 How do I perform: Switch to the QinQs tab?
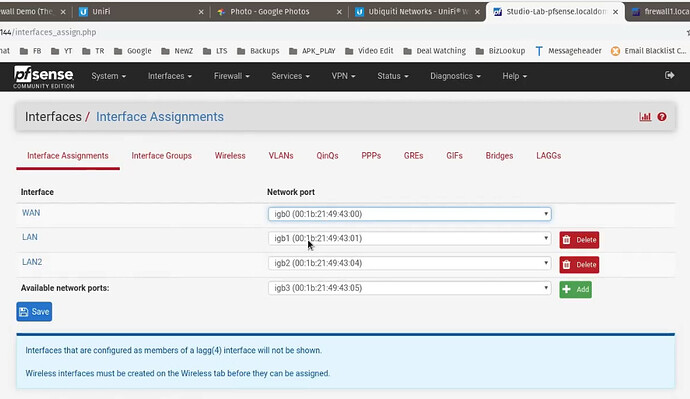(327, 156)
